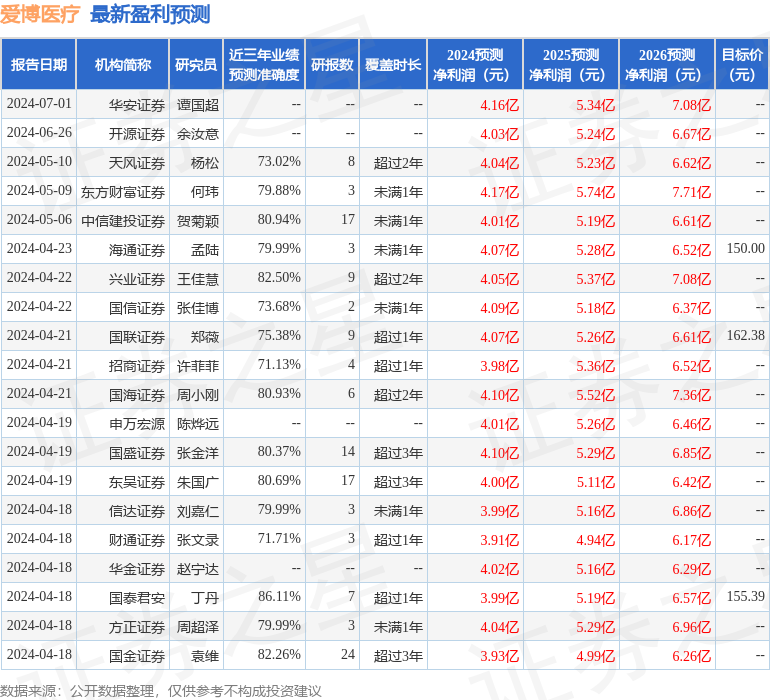Click 2026 forecast 7.36亿

tap(691, 395)
